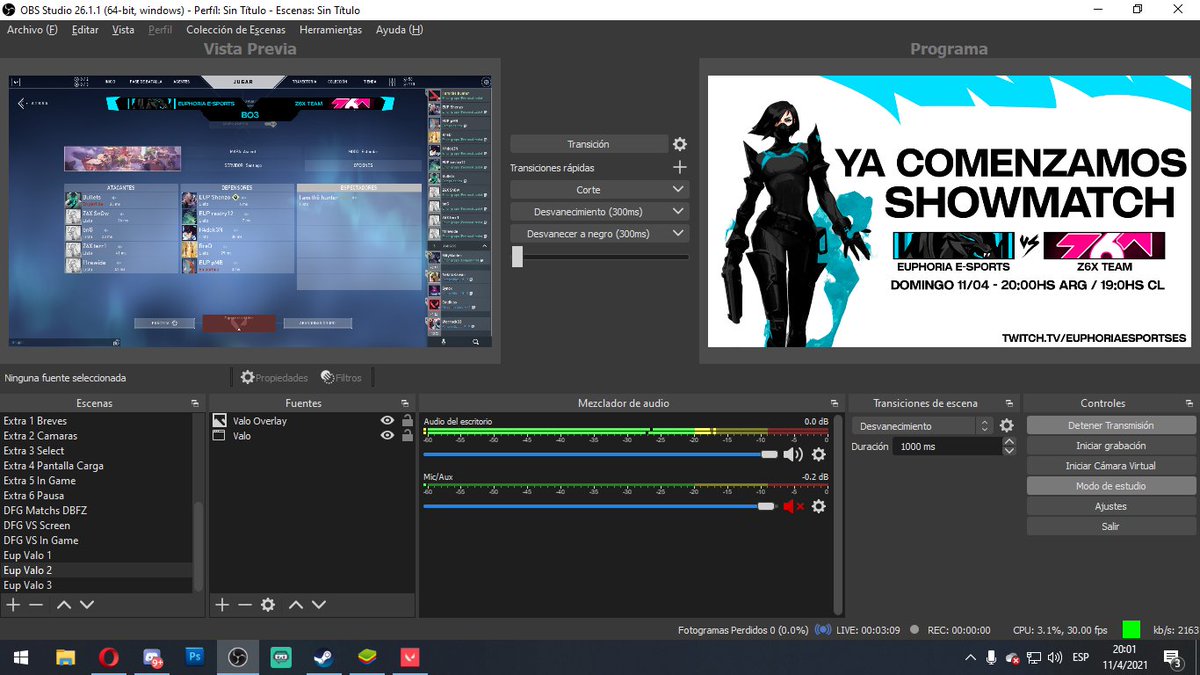Click the studio mode transition T-bar slider
Viewport: 1200px width, 675px height.
pos(600,257)
